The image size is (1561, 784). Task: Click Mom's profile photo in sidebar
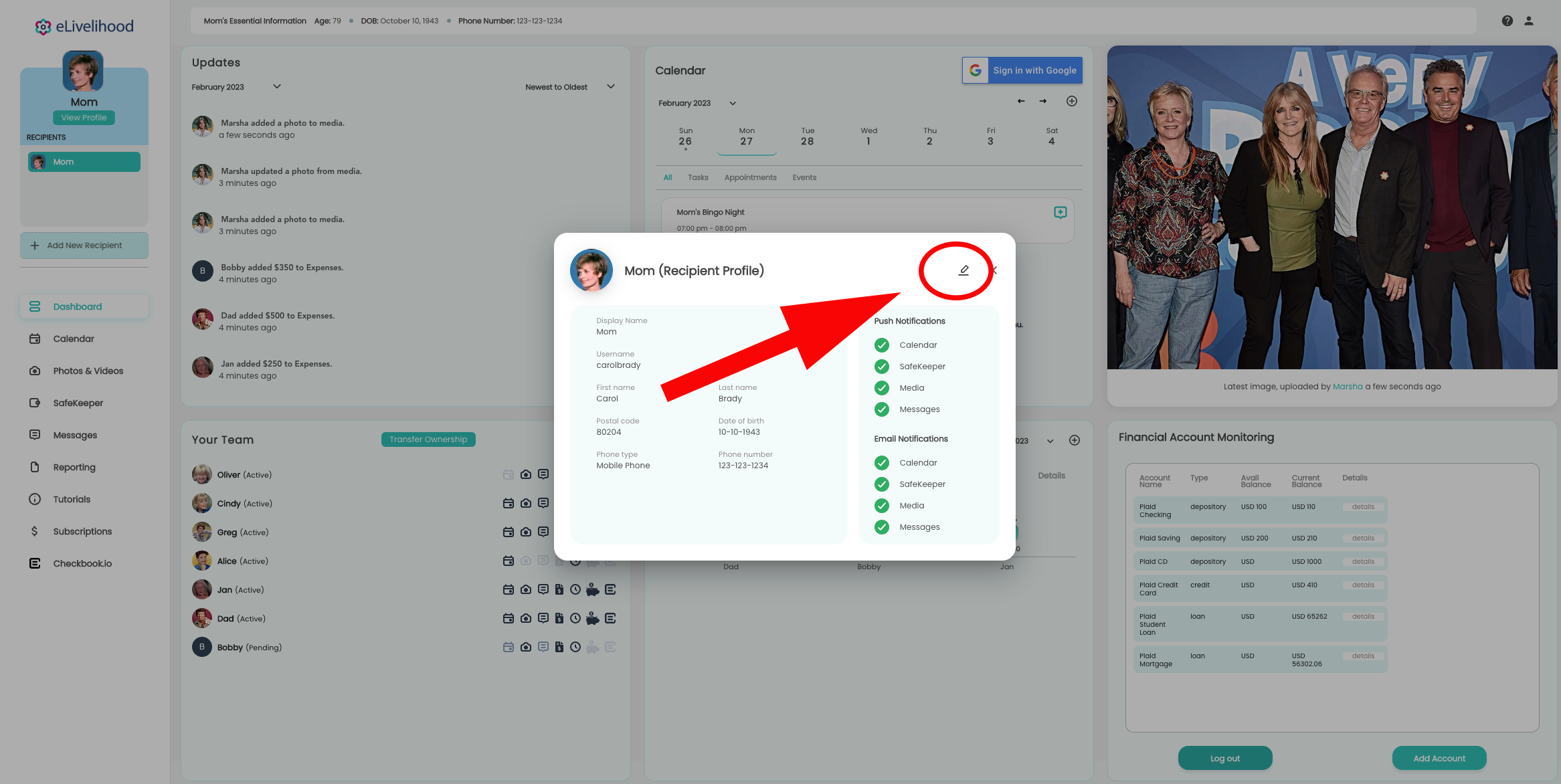83,71
